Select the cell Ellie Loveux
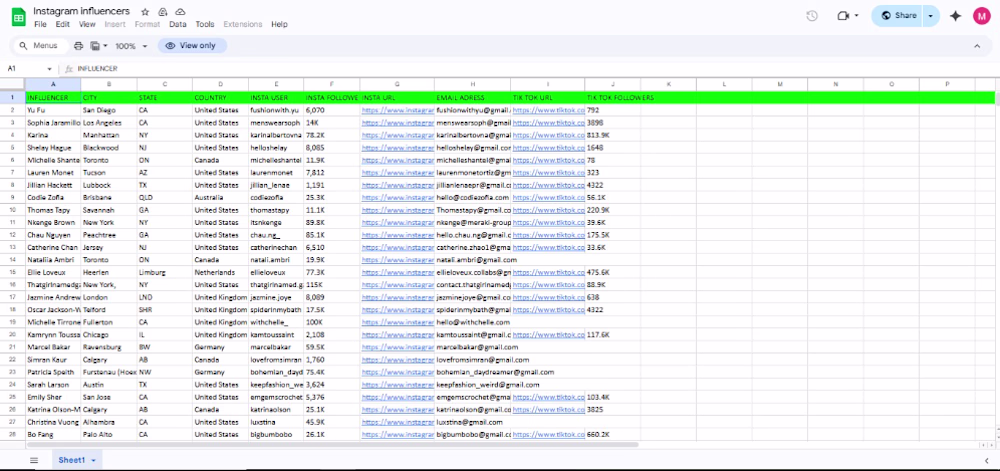 click(x=53, y=272)
